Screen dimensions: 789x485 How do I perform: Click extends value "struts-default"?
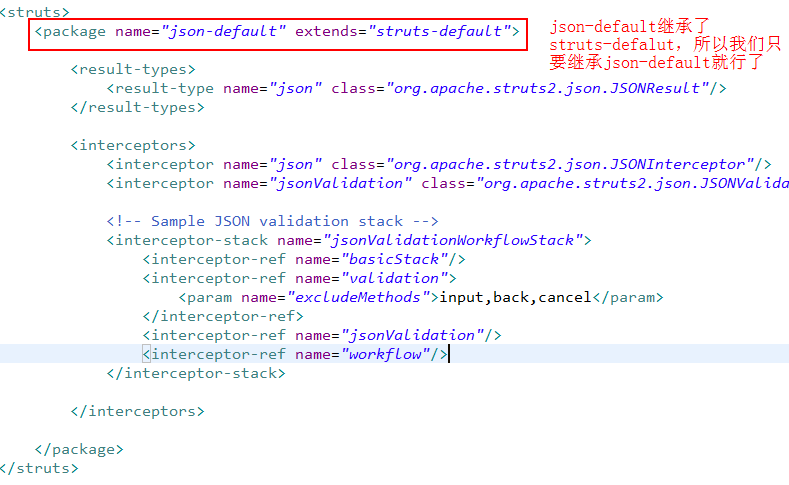click(x=440, y=31)
